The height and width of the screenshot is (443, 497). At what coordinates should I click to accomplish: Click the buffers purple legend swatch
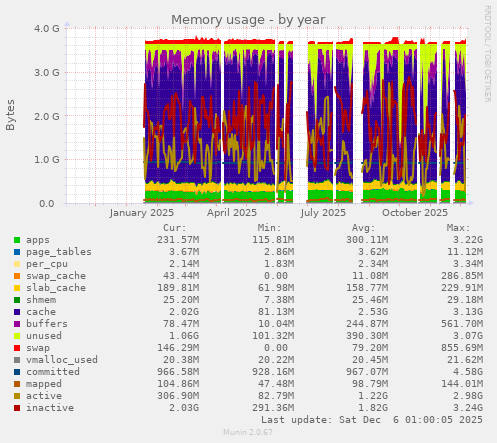(17, 324)
